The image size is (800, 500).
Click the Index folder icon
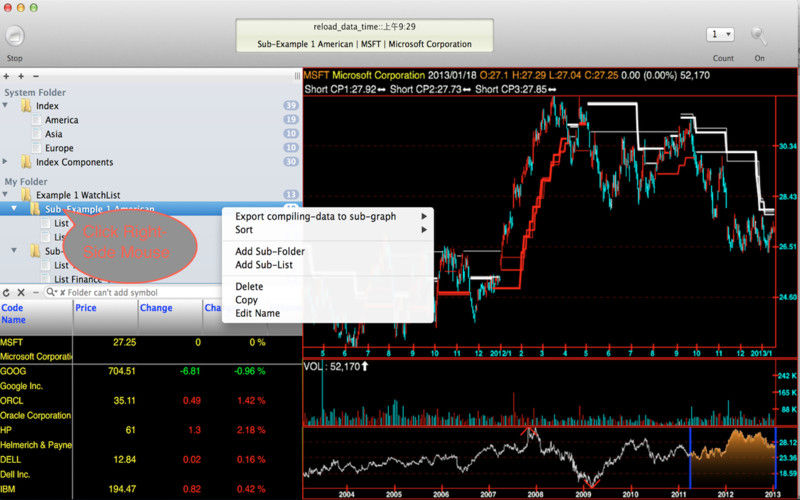[x=26, y=106]
